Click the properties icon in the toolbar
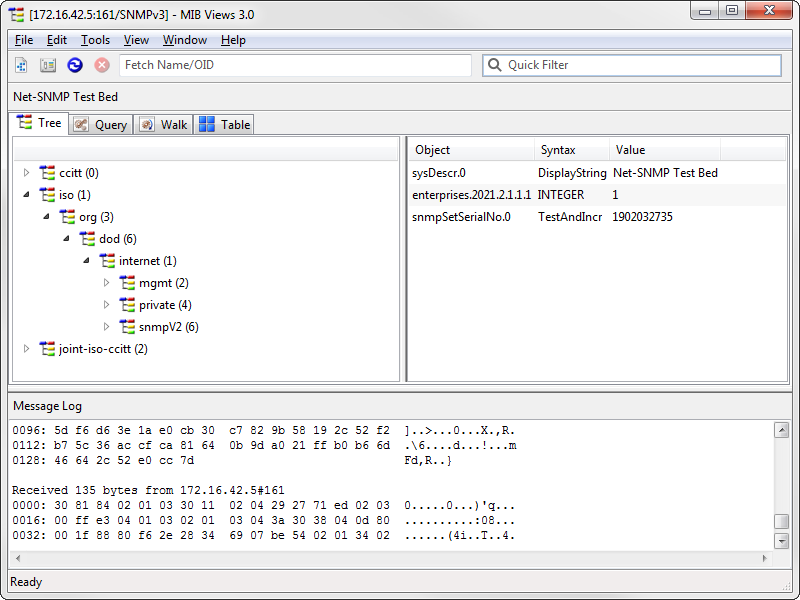 tap(48, 65)
